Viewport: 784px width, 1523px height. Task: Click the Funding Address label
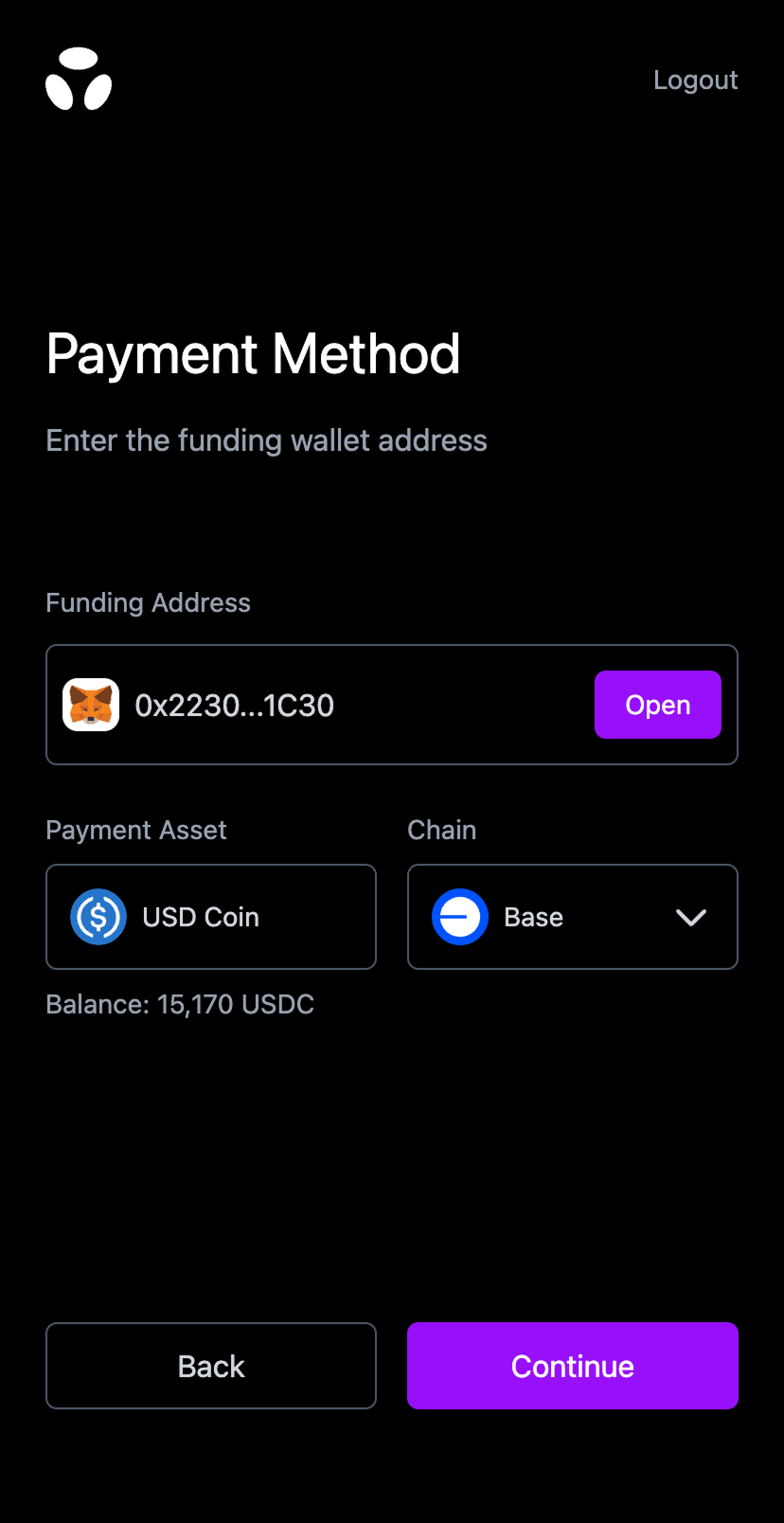coord(149,603)
